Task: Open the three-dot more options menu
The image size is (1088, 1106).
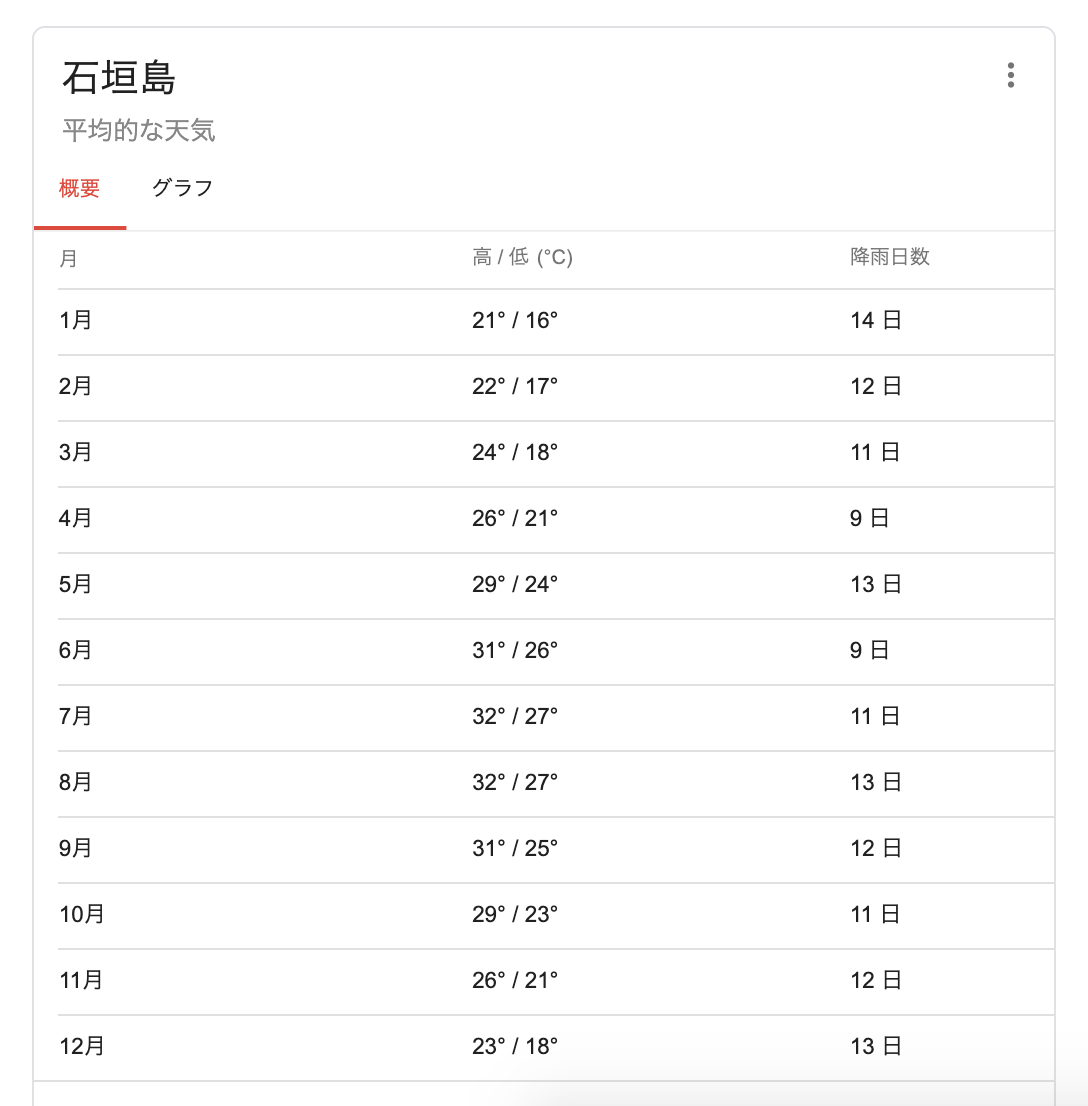Action: click(x=1011, y=76)
